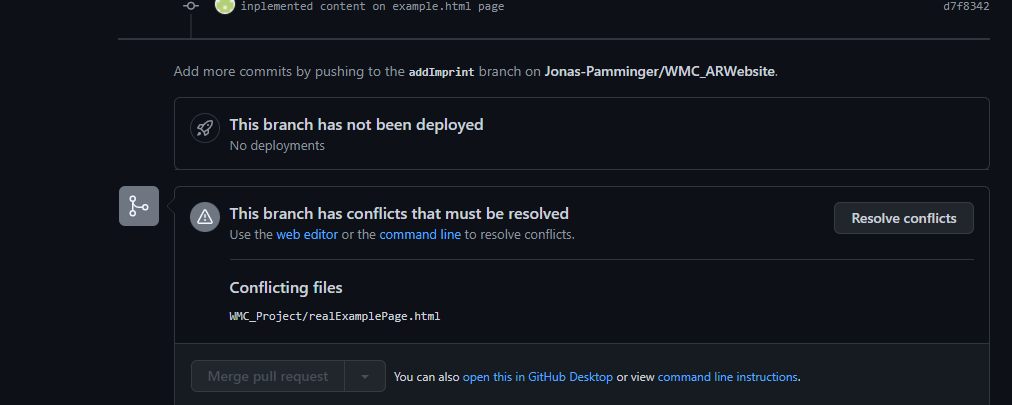1012x405 pixels.
Task: Click the This branch has not been deployed heading
Action: tap(356, 124)
